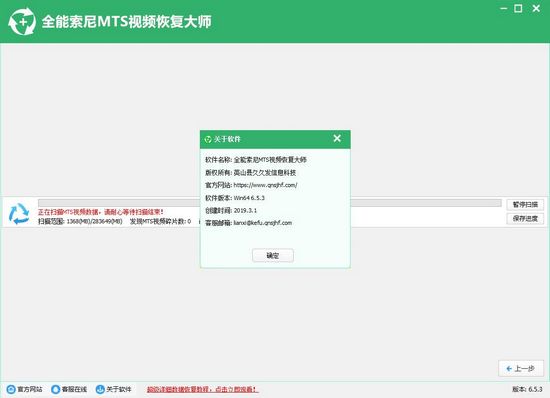550x398 pixels.
Task: Click the scan progress bar
Action: 270,203
